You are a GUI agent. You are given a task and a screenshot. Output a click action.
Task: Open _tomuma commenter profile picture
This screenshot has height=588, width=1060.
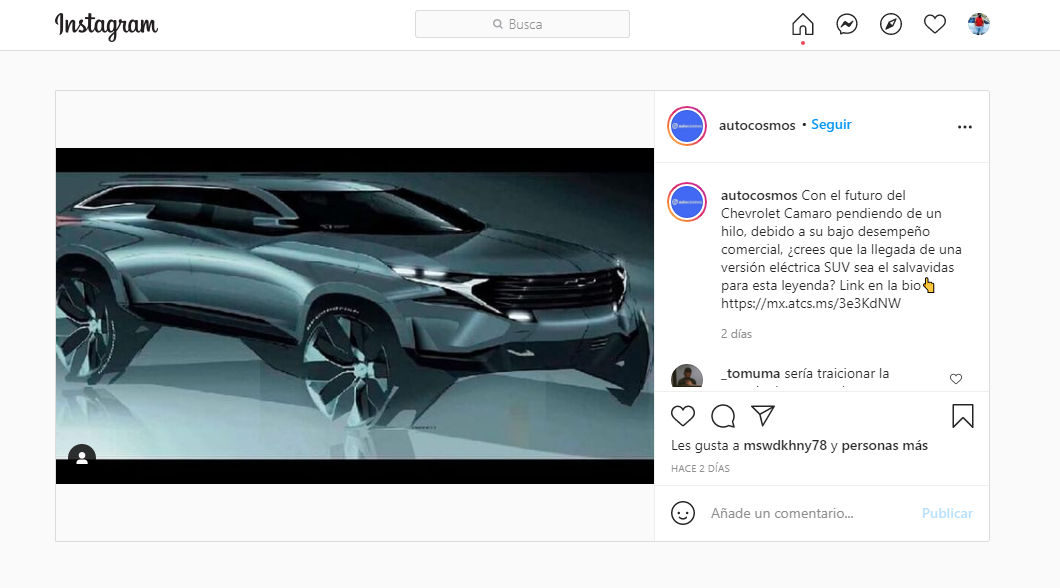pos(687,376)
